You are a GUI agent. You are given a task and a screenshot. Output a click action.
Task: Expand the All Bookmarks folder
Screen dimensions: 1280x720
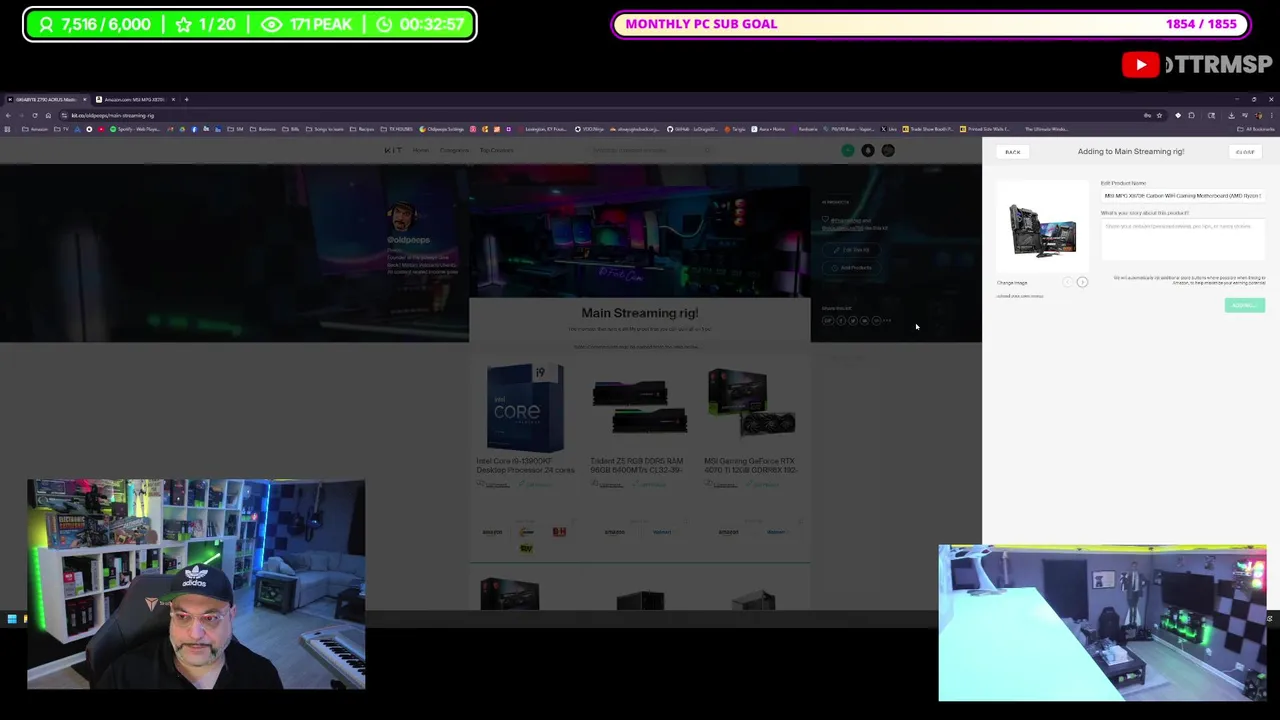1257,129
